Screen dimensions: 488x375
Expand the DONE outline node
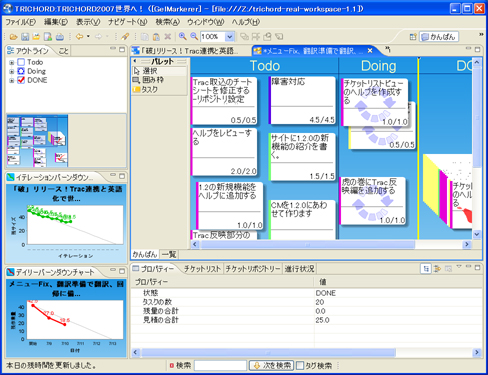click(x=12, y=80)
